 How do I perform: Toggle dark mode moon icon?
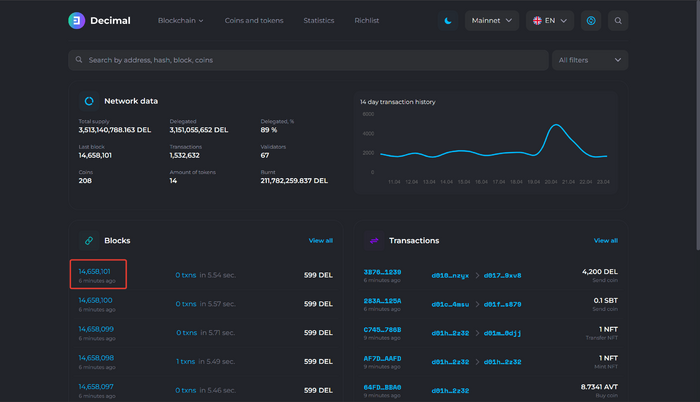click(x=448, y=21)
